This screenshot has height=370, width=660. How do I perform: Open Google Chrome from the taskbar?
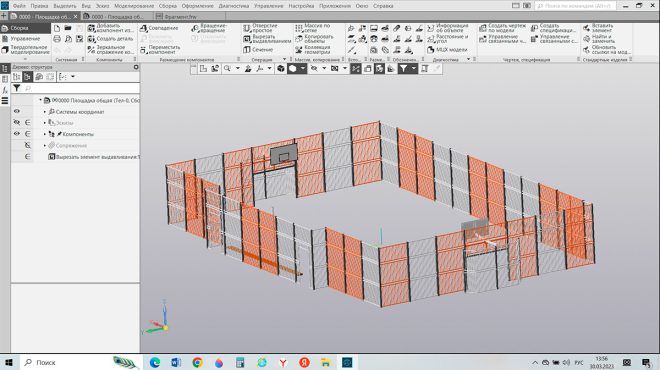[x=197, y=362]
